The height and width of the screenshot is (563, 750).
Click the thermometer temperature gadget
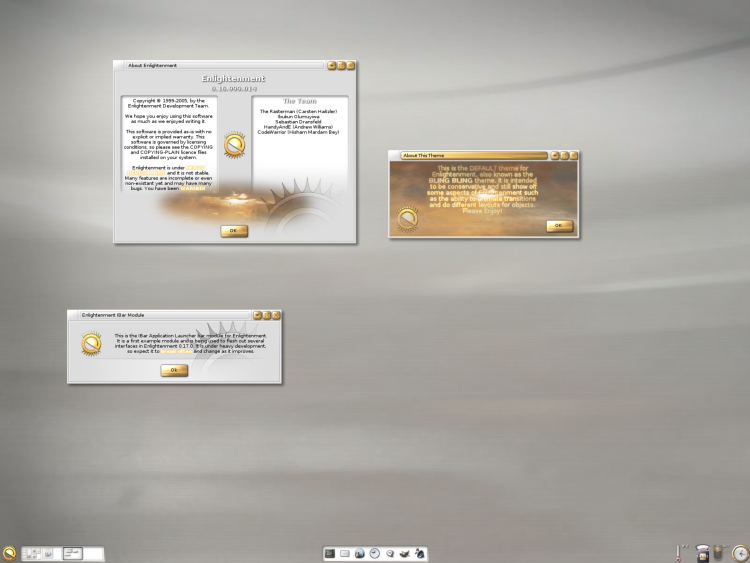click(679, 553)
